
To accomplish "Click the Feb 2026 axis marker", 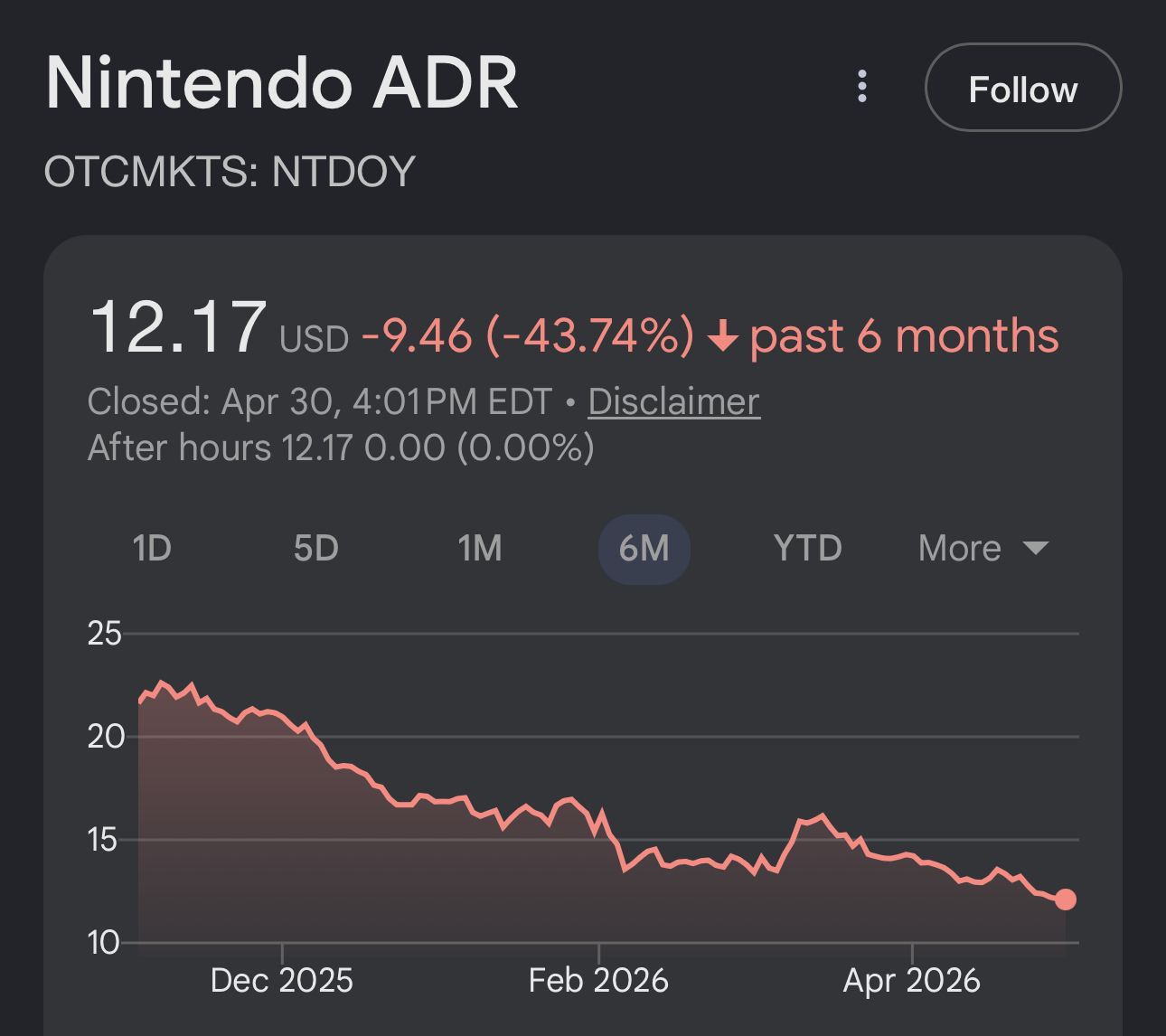I will click(598, 980).
